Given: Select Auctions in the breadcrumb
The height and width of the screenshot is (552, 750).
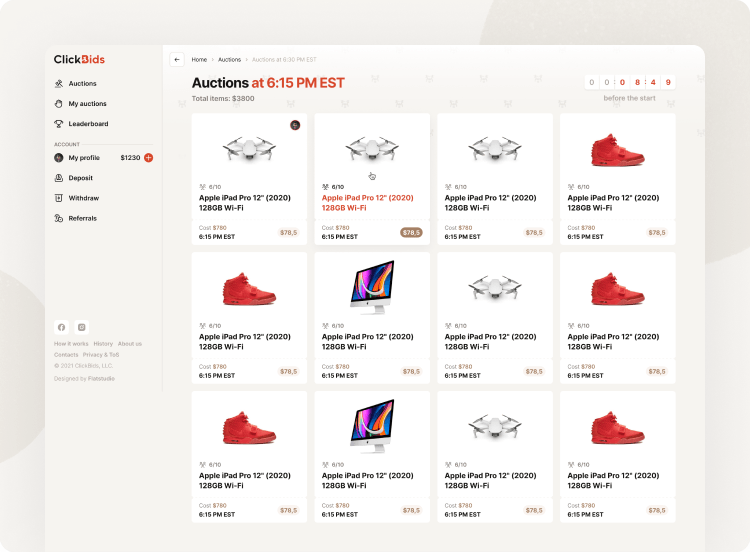Looking at the screenshot, I should (229, 60).
